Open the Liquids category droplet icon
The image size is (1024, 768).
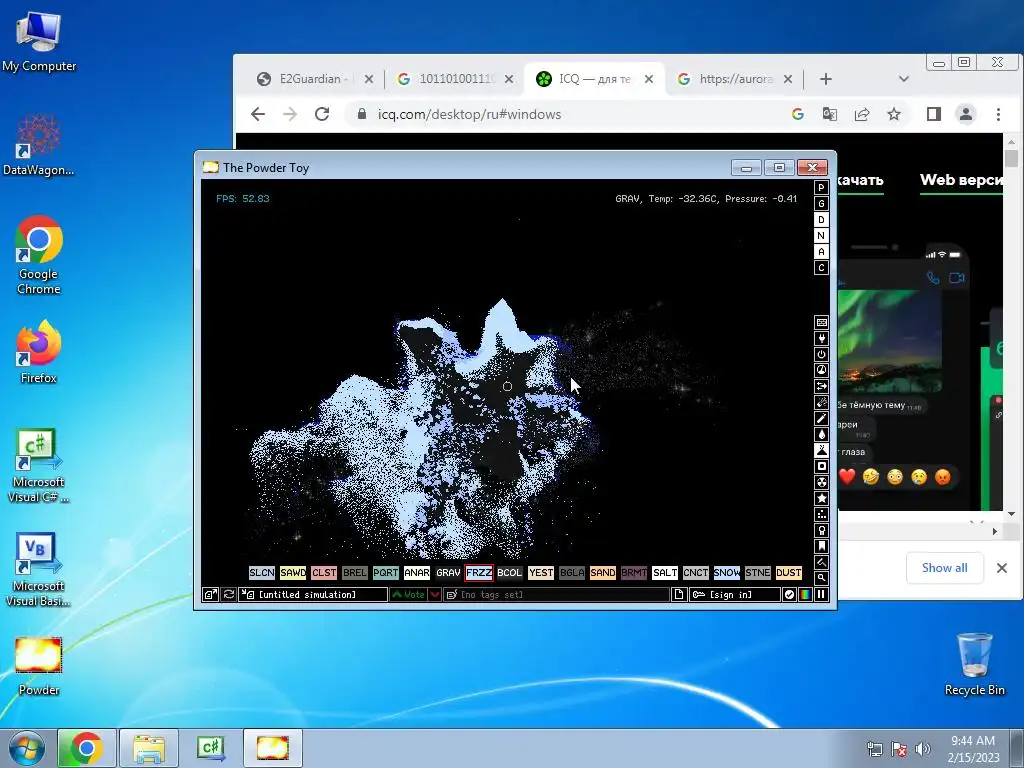tap(822, 434)
